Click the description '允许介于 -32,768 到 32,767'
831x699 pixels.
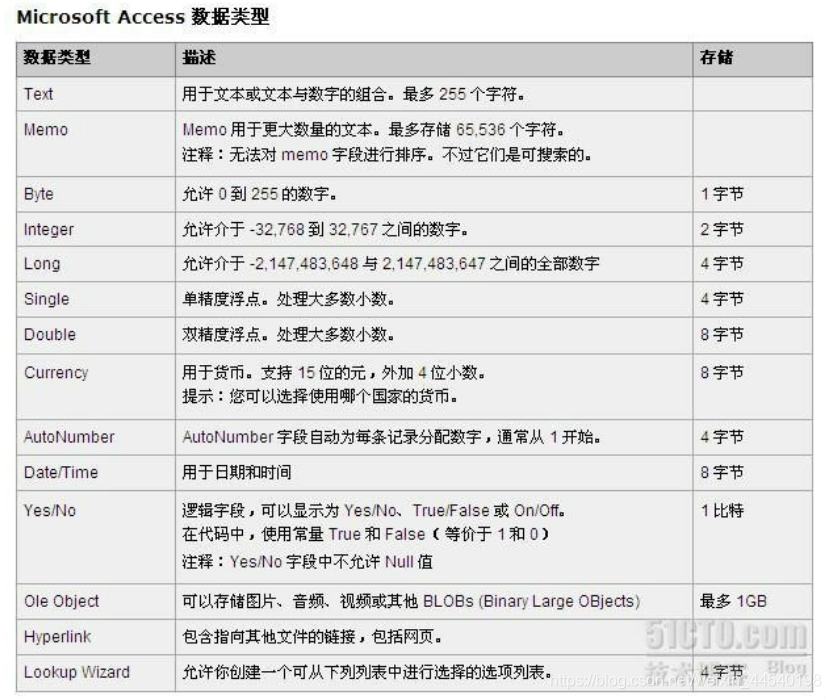(x=280, y=229)
